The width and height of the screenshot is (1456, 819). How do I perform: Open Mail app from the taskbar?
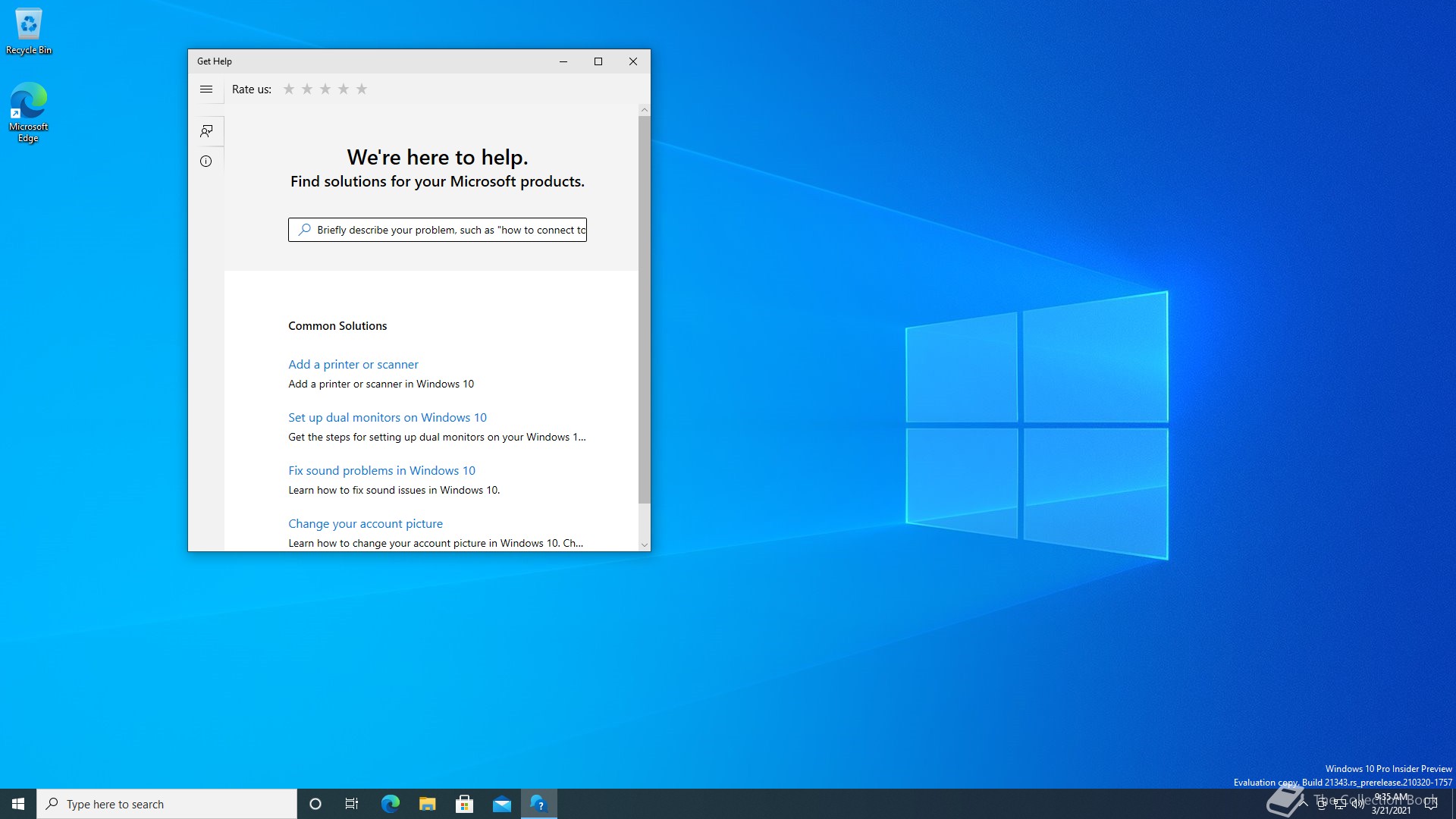coord(501,804)
